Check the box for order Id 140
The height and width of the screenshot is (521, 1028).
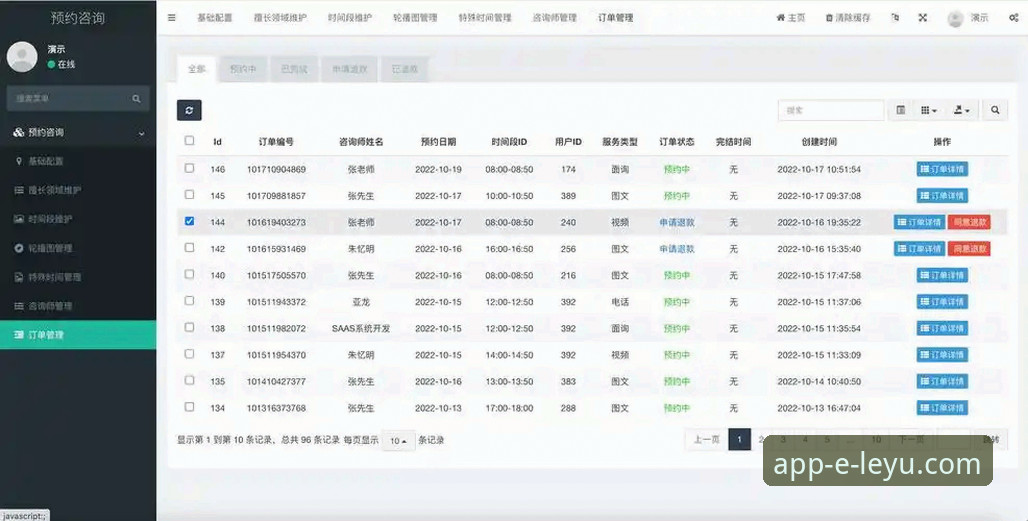click(189, 274)
